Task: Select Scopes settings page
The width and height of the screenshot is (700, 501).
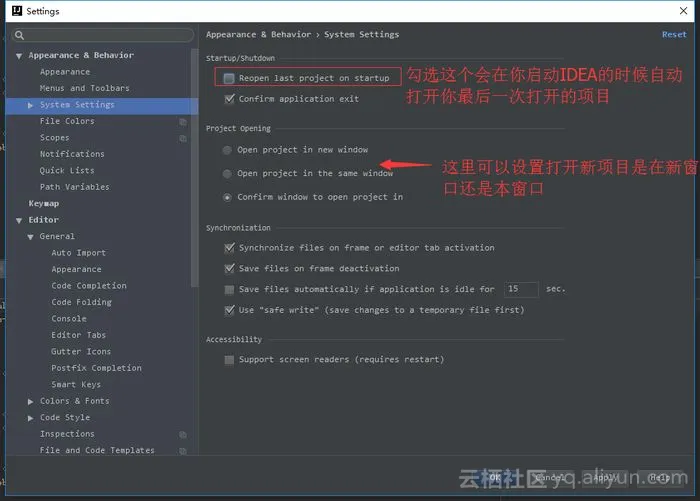Action: 54,138
